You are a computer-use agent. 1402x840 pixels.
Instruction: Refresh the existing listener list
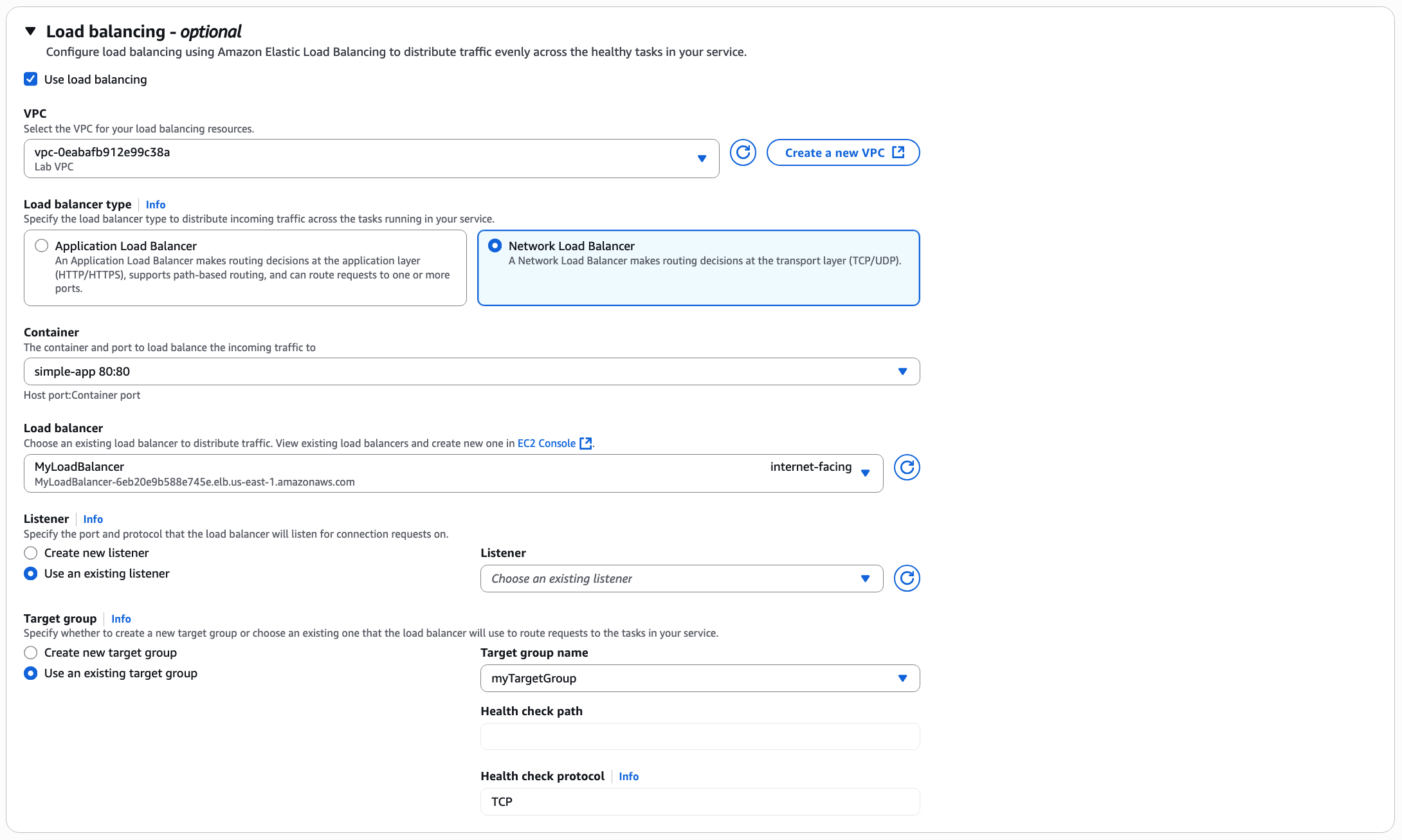(907, 578)
